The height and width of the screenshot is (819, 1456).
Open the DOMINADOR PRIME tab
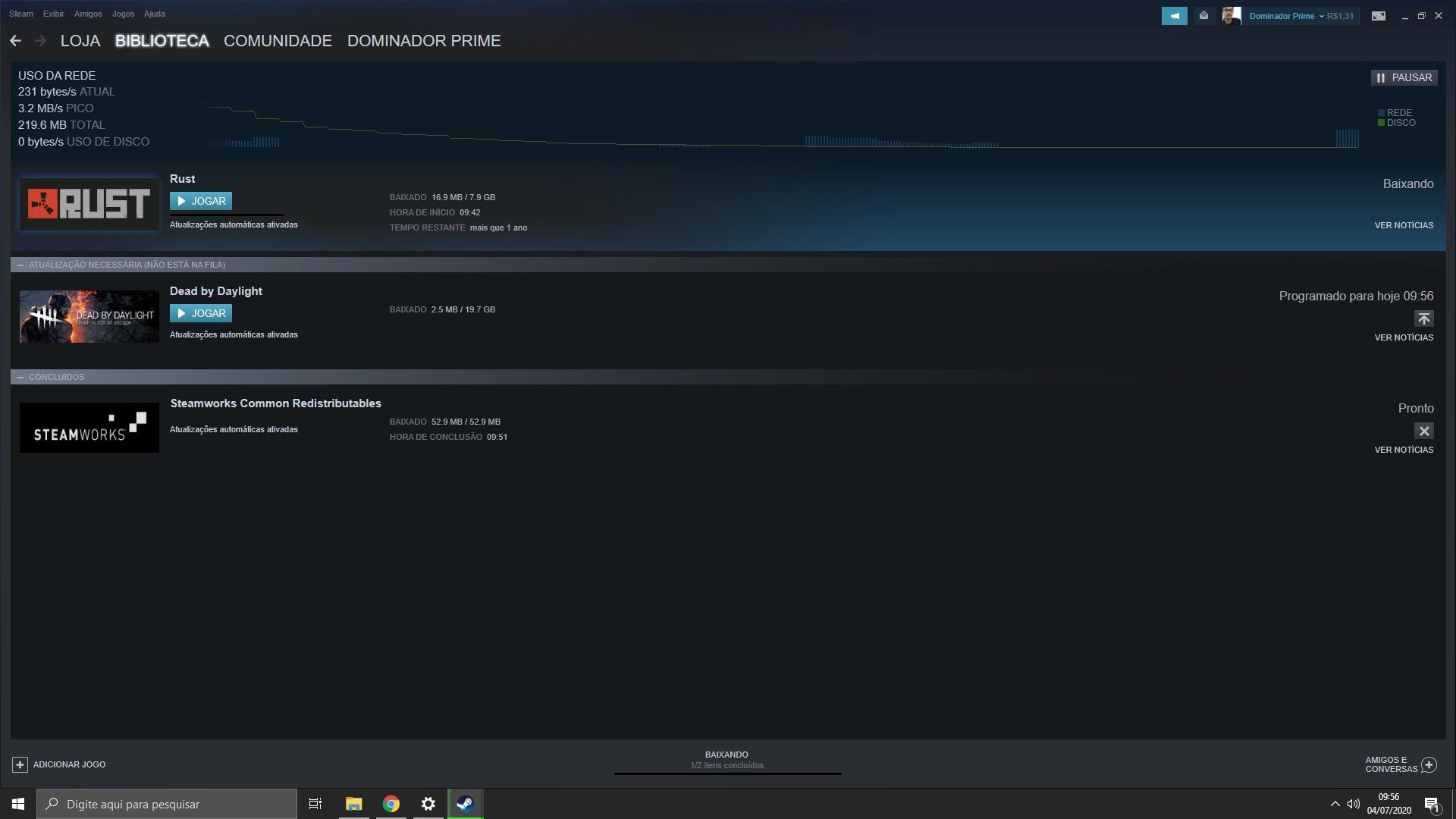point(424,41)
